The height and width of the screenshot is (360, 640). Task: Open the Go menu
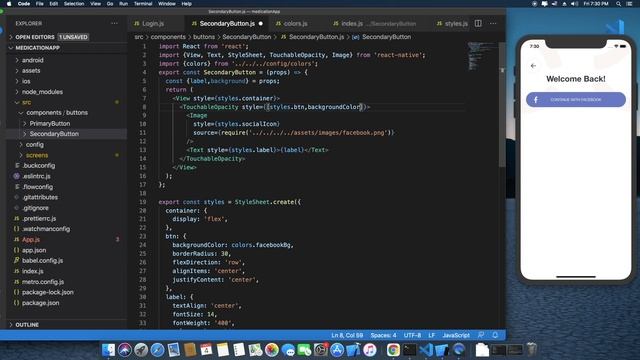[x=110, y=4]
